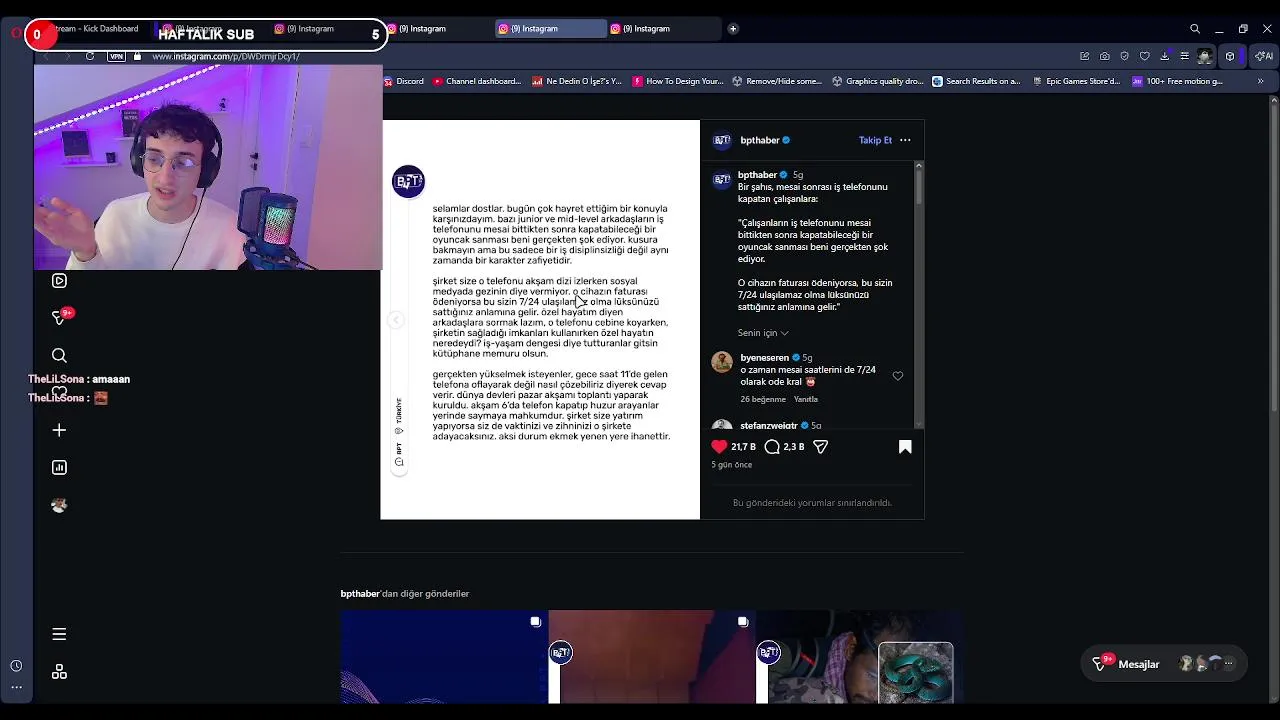Open the Search Results on a bookmark
Viewport: 1280px width, 720px height.
(976, 81)
